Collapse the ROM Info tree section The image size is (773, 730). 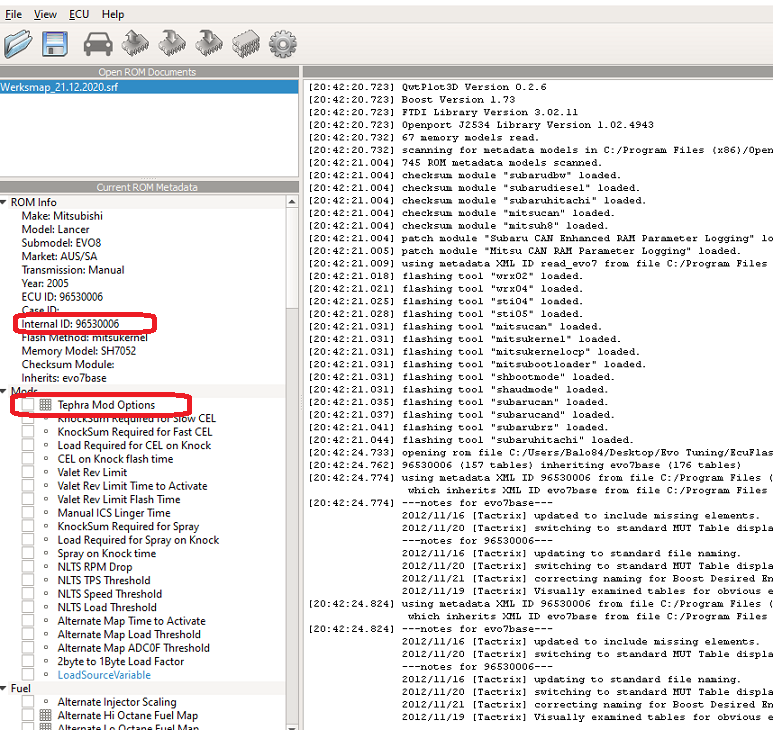[x=5, y=203]
